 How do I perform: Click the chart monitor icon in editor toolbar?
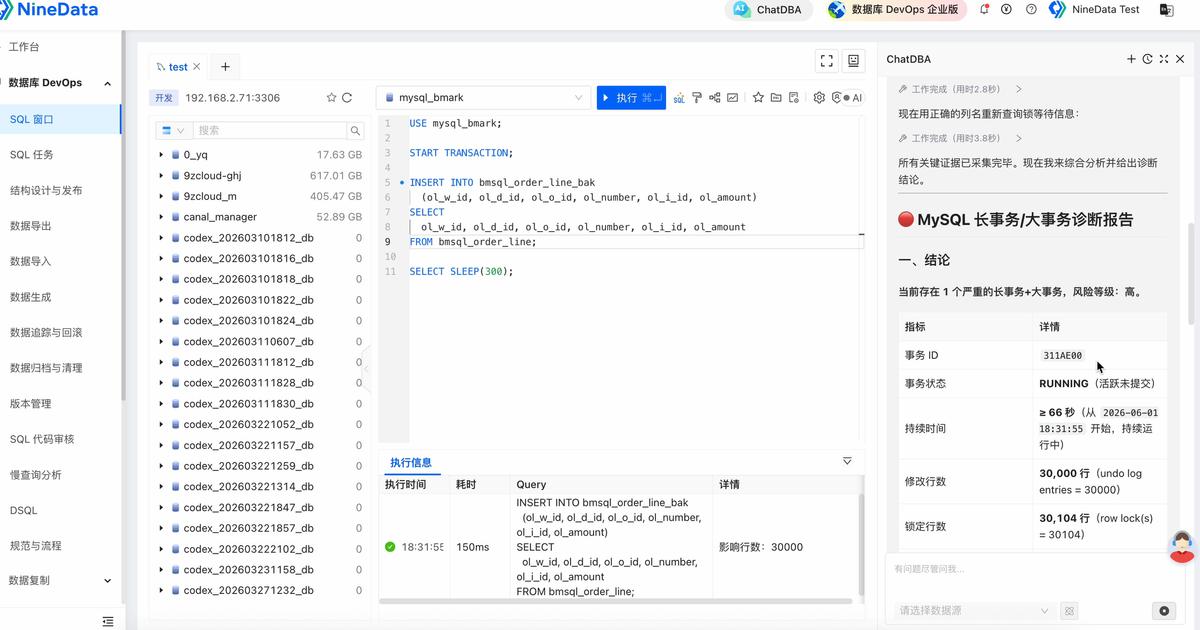coord(733,98)
